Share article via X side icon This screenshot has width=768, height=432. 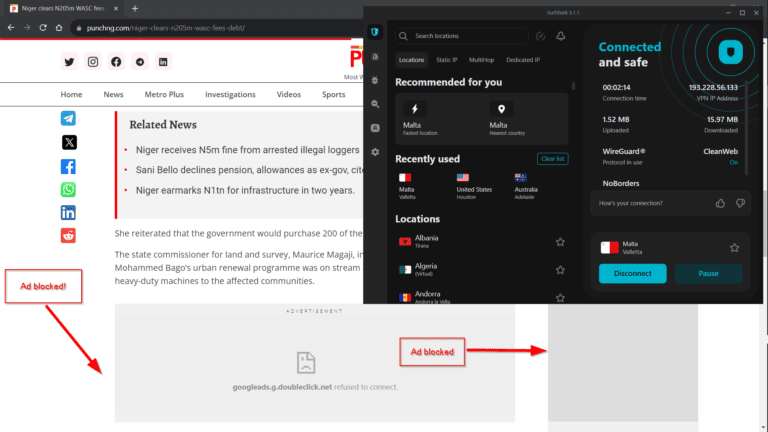pos(69,143)
